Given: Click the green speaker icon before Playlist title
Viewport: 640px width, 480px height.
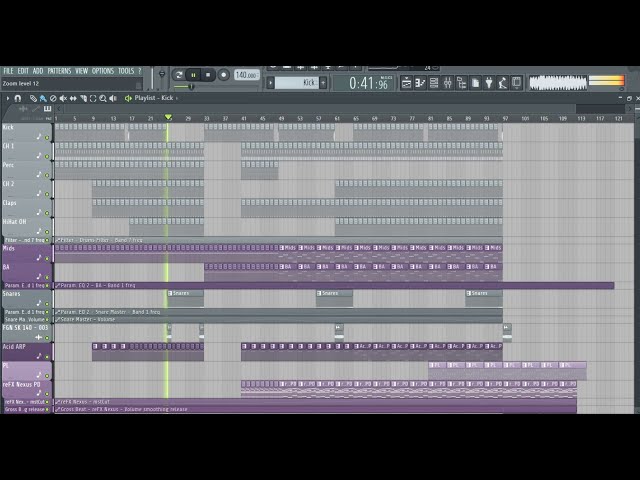Looking at the screenshot, I should click(x=128, y=98).
